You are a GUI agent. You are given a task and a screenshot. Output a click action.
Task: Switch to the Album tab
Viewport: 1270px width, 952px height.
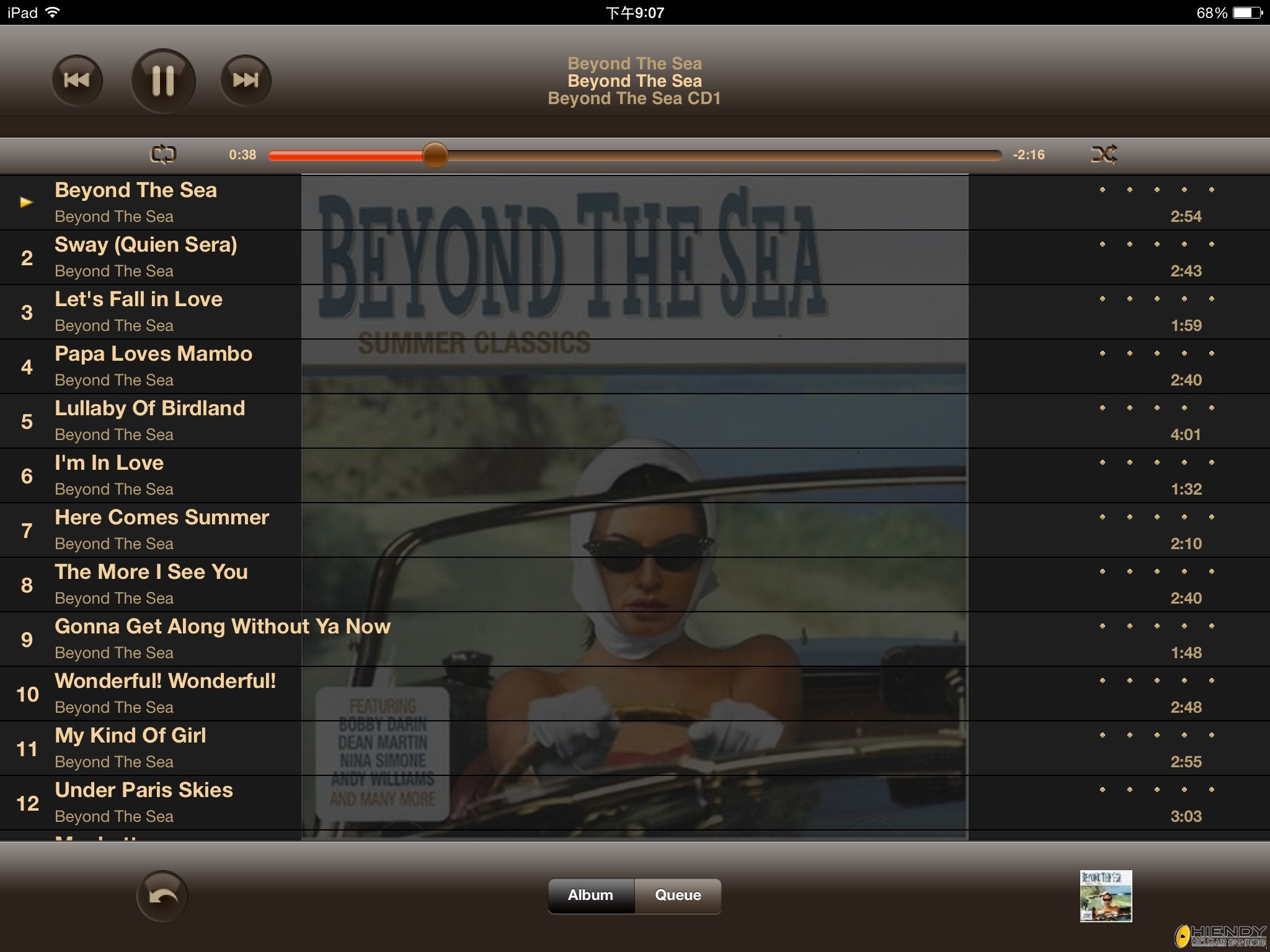591,895
